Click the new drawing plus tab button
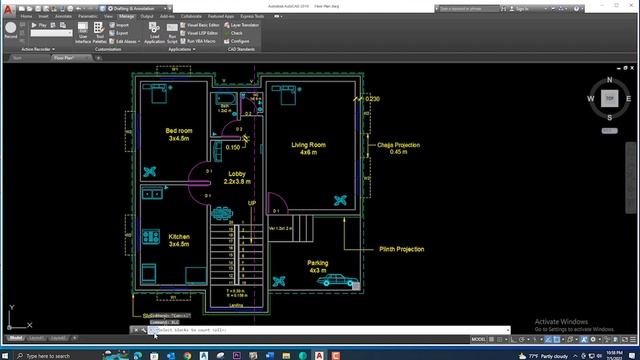640x360 pixels. 98,58
